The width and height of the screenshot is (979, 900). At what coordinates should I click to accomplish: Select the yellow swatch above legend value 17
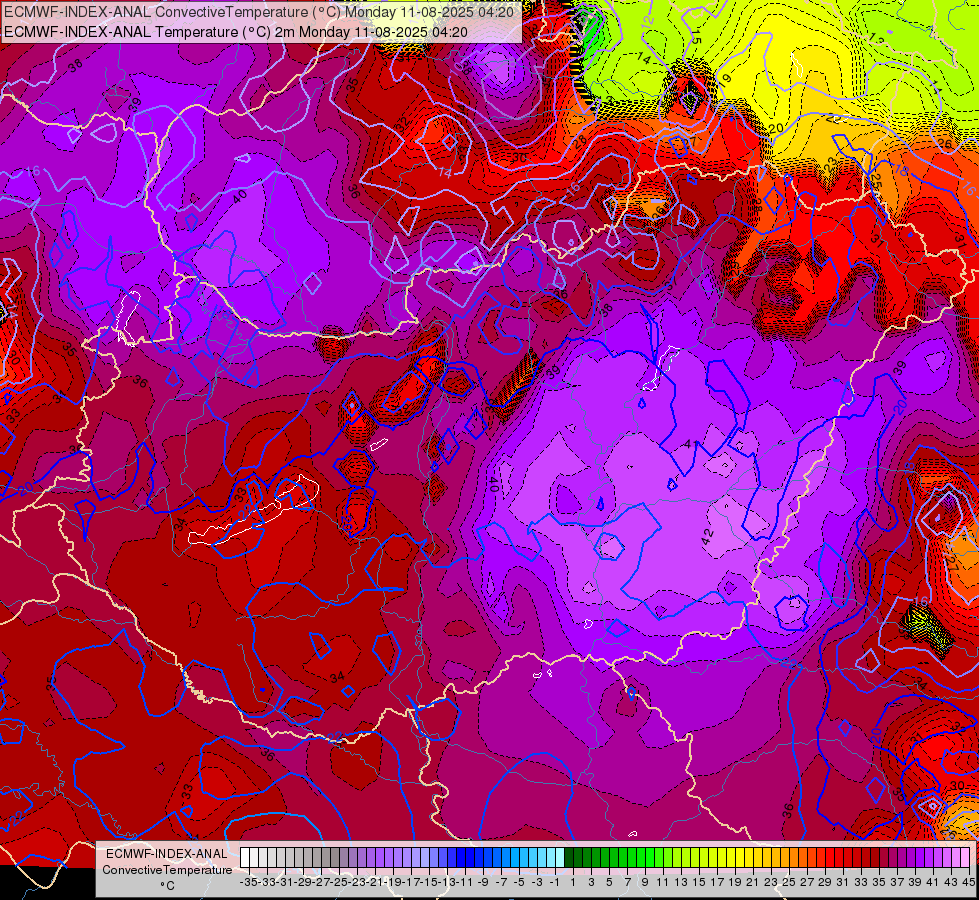tap(713, 858)
